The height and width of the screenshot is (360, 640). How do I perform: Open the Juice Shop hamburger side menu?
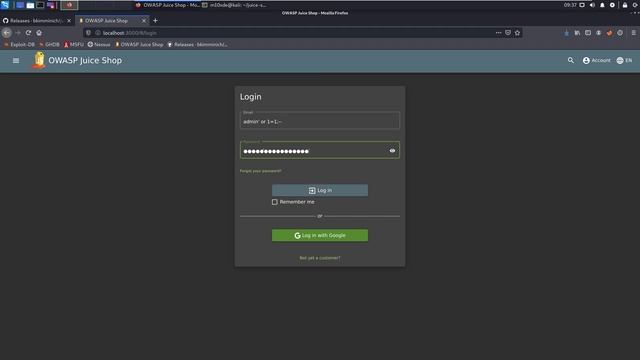pos(16,60)
